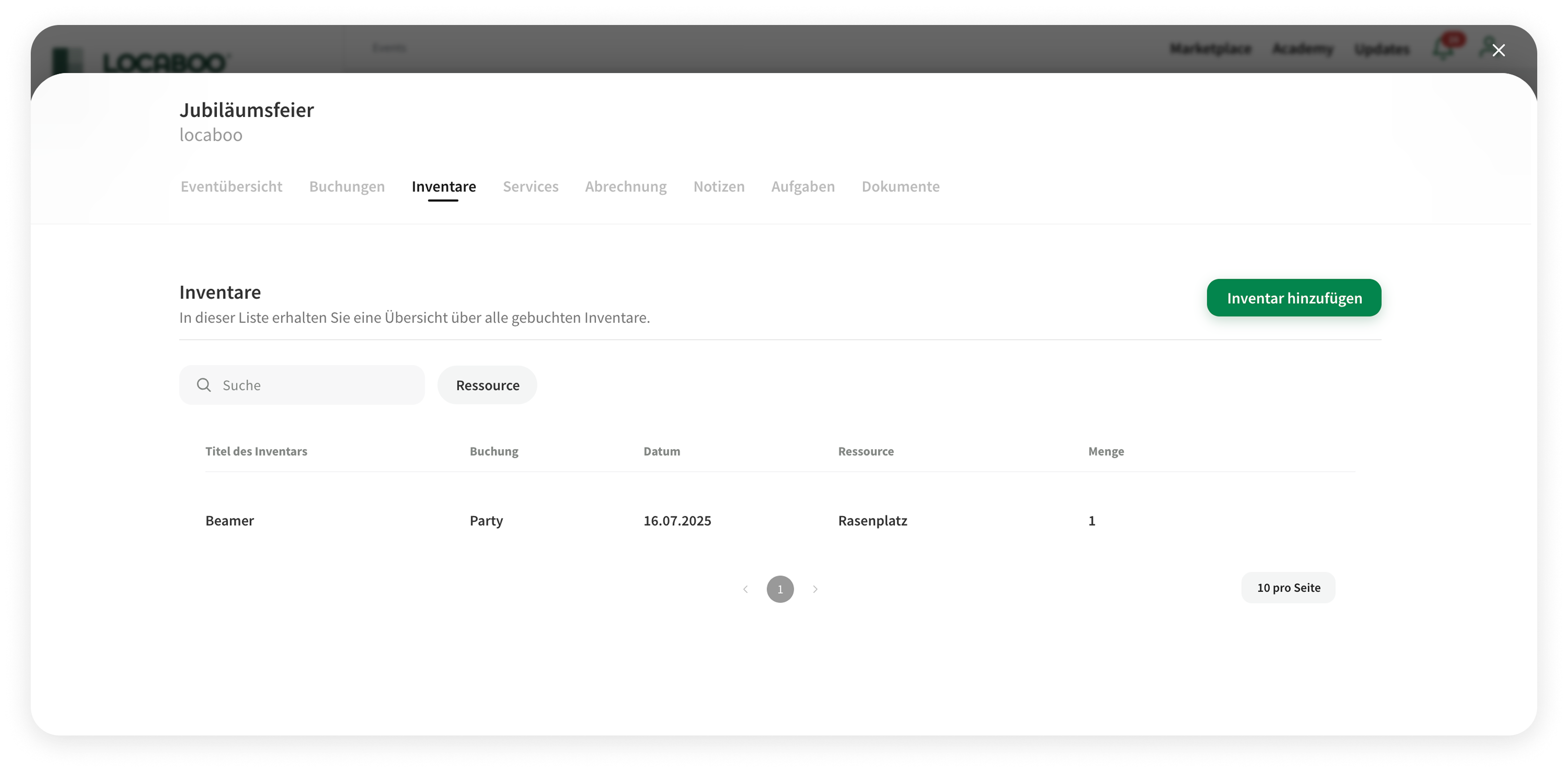Go to previous page arrow
Screen dimensions: 1568x772
tap(745, 589)
